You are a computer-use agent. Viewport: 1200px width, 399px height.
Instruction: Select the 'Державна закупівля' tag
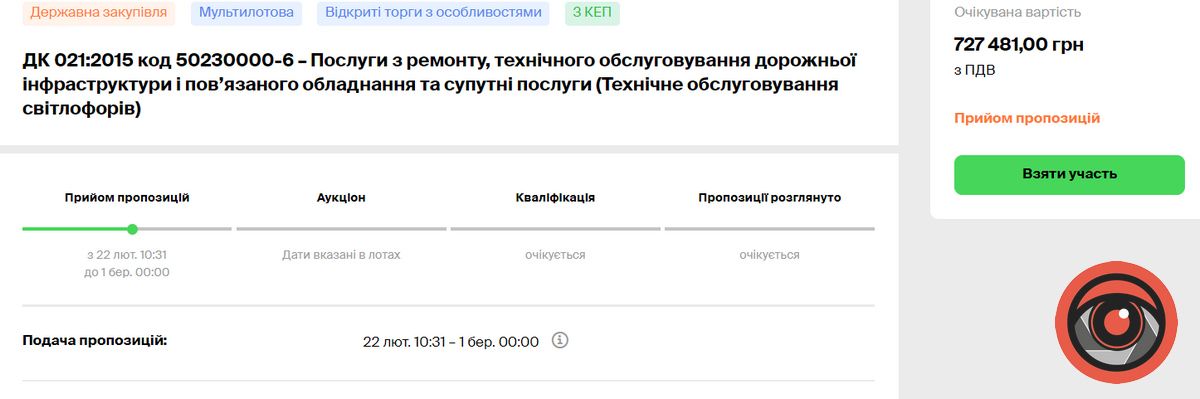[99, 13]
